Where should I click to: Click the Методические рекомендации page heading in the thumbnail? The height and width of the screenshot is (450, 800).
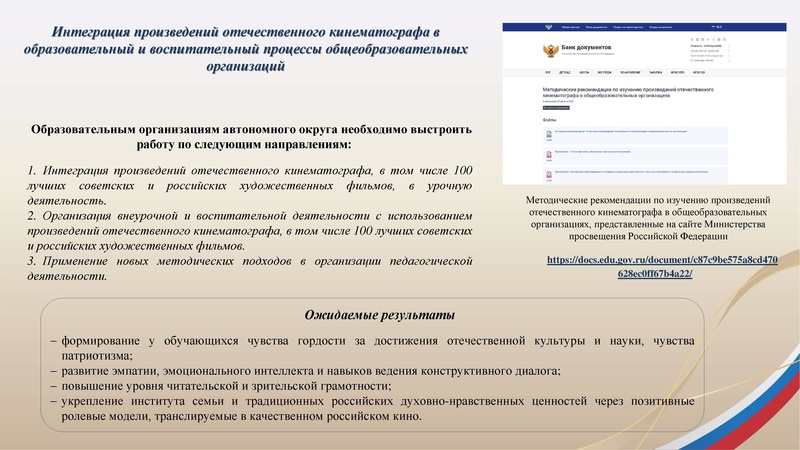point(628,92)
